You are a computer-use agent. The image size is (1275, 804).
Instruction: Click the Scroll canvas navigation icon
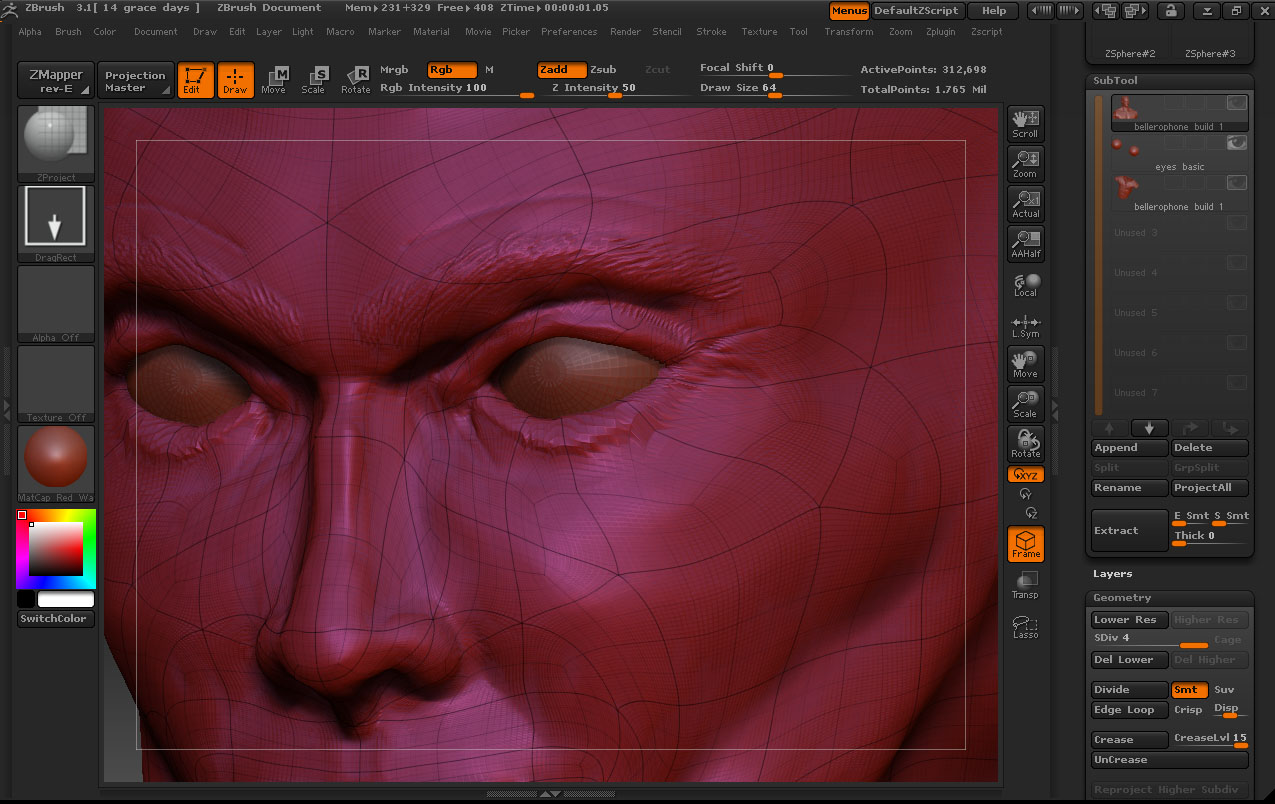tap(1025, 124)
